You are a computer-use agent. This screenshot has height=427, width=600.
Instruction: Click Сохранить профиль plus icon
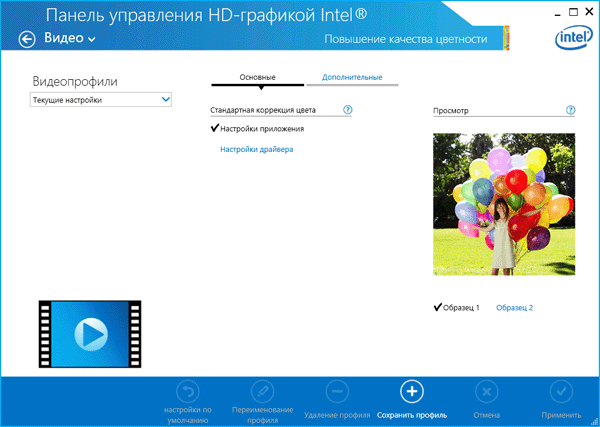[x=412, y=392]
